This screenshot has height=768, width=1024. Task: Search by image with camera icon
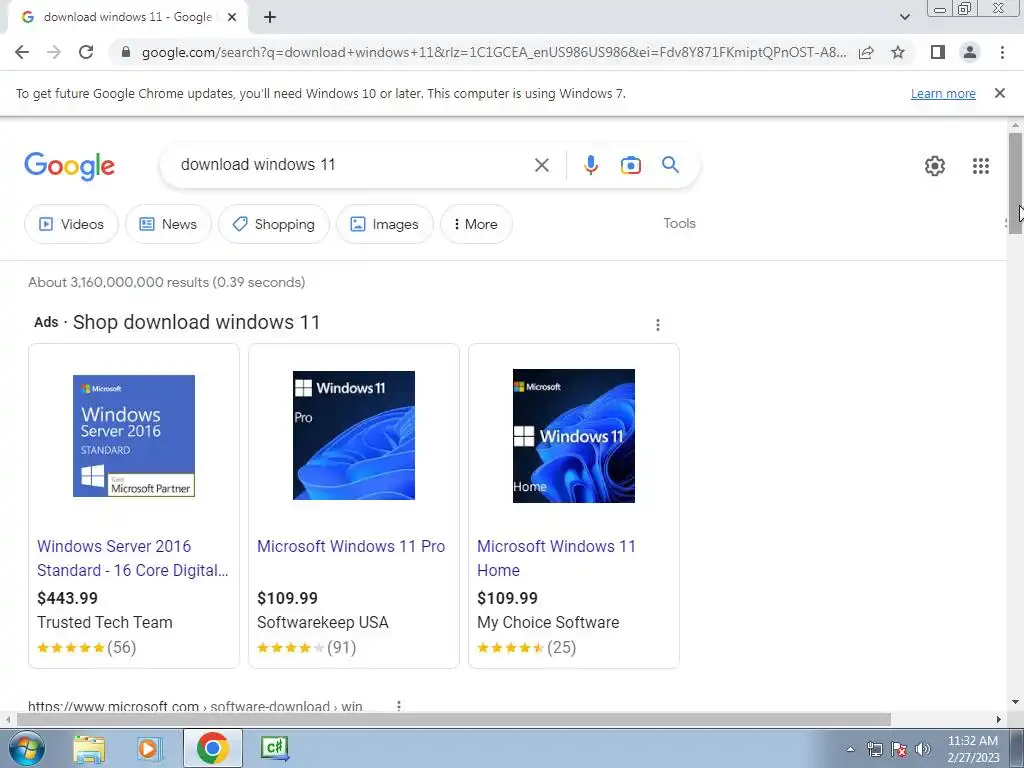pyautogui.click(x=630, y=165)
